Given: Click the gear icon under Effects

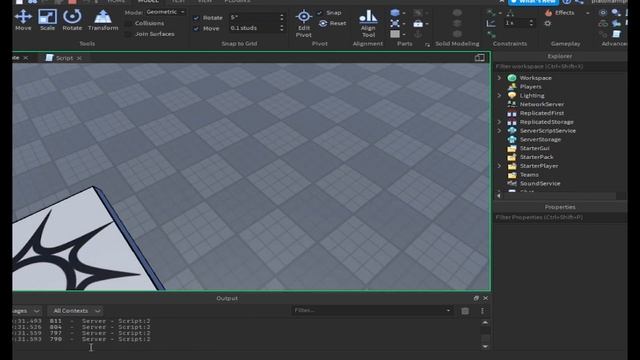Looking at the screenshot, I should 548,24.
